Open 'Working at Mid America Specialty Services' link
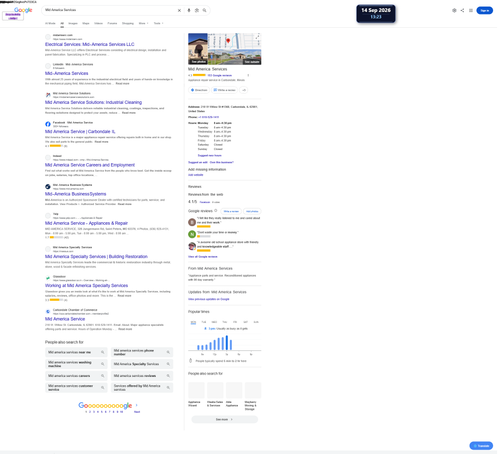 click(x=86, y=286)
